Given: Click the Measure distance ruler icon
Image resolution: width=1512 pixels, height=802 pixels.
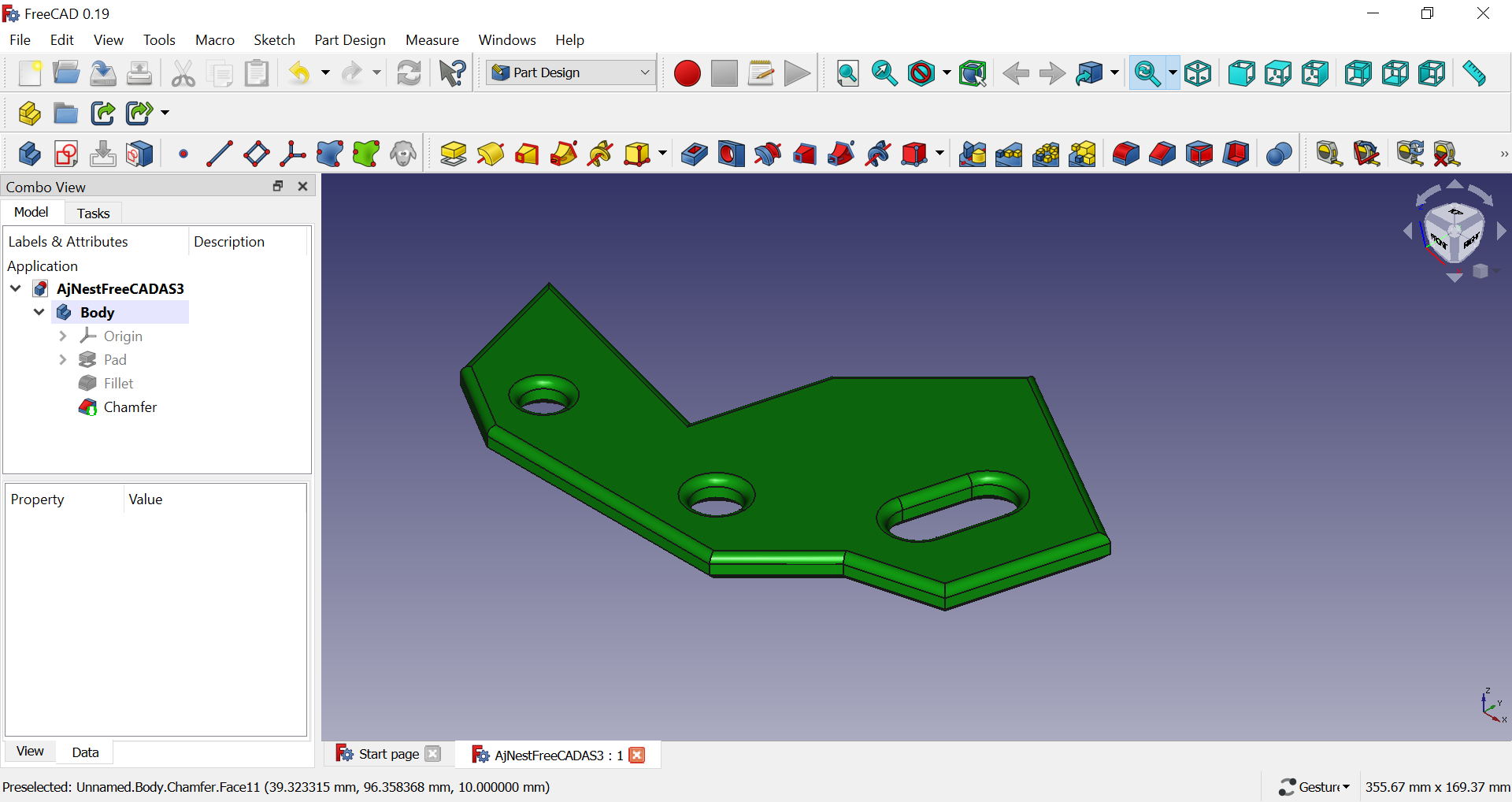Looking at the screenshot, I should pyautogui.click(x=1473, y=73).
